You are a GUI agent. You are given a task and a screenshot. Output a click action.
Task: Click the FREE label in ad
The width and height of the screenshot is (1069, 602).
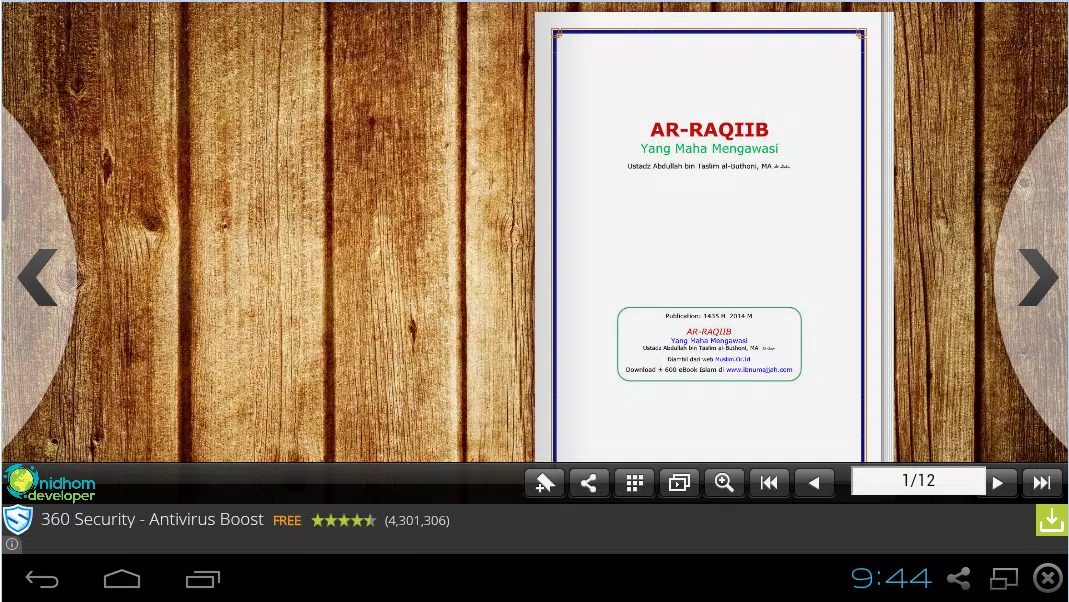pyautogui.click(x=287, y=521)
